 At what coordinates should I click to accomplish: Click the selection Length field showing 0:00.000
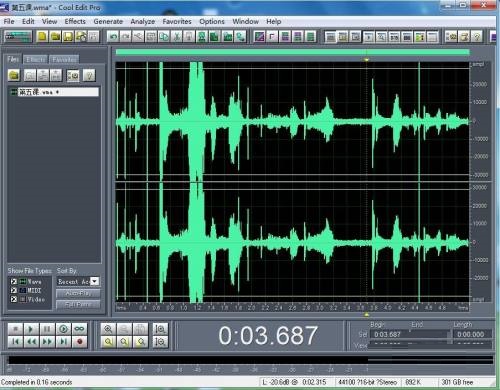click(x=472, y=334)
